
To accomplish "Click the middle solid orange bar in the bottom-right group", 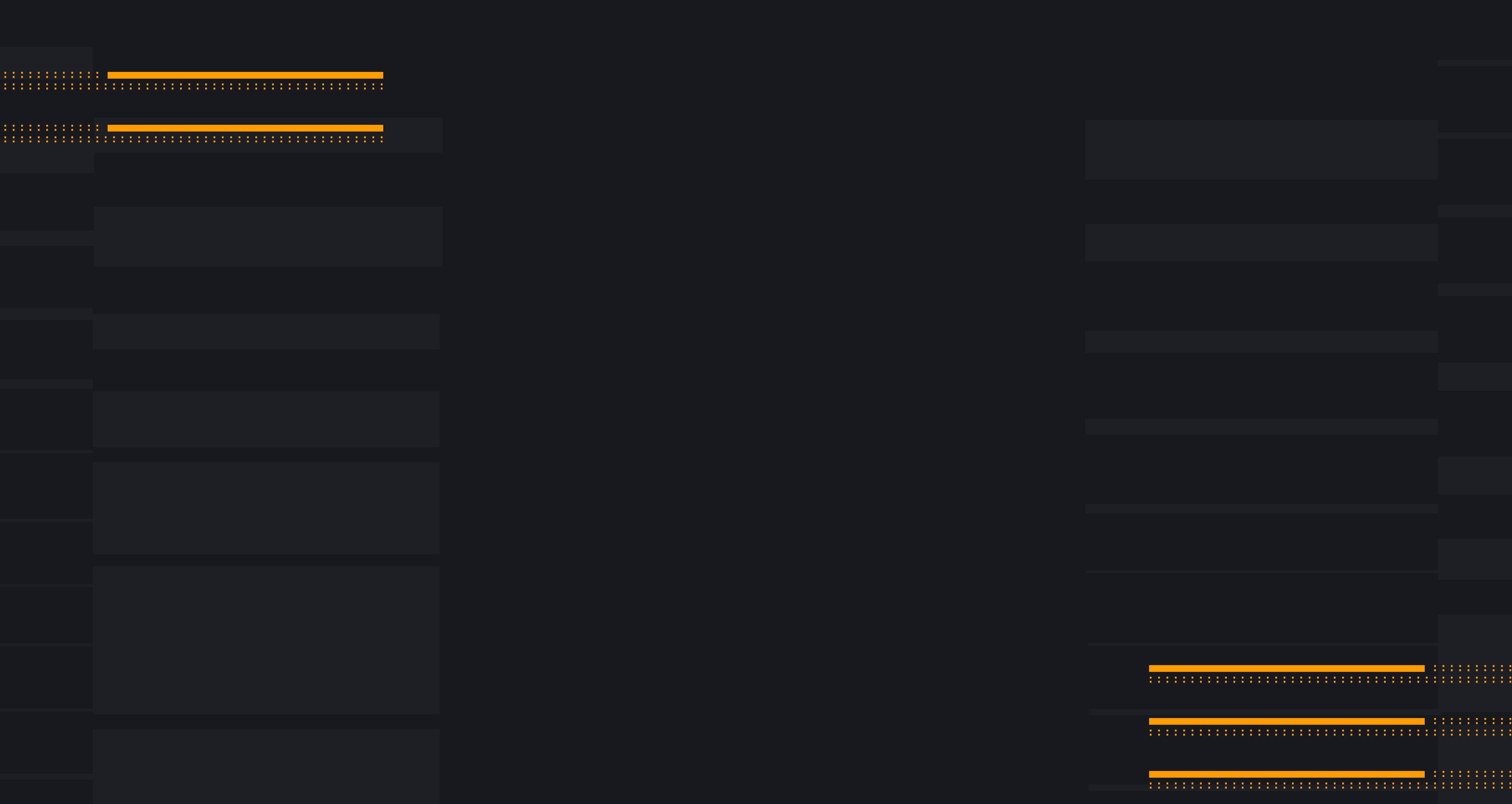I will 1287,721.
